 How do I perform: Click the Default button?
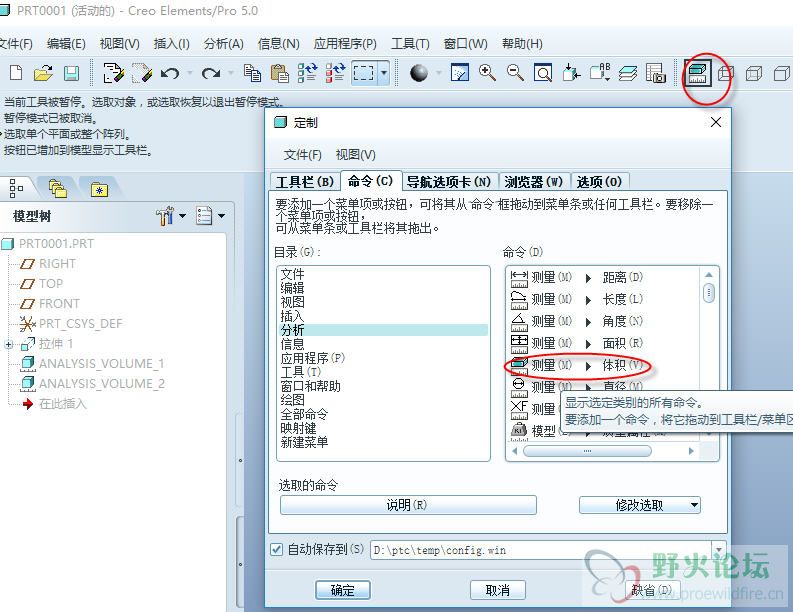pyautogui.click(x=651, y=590)
